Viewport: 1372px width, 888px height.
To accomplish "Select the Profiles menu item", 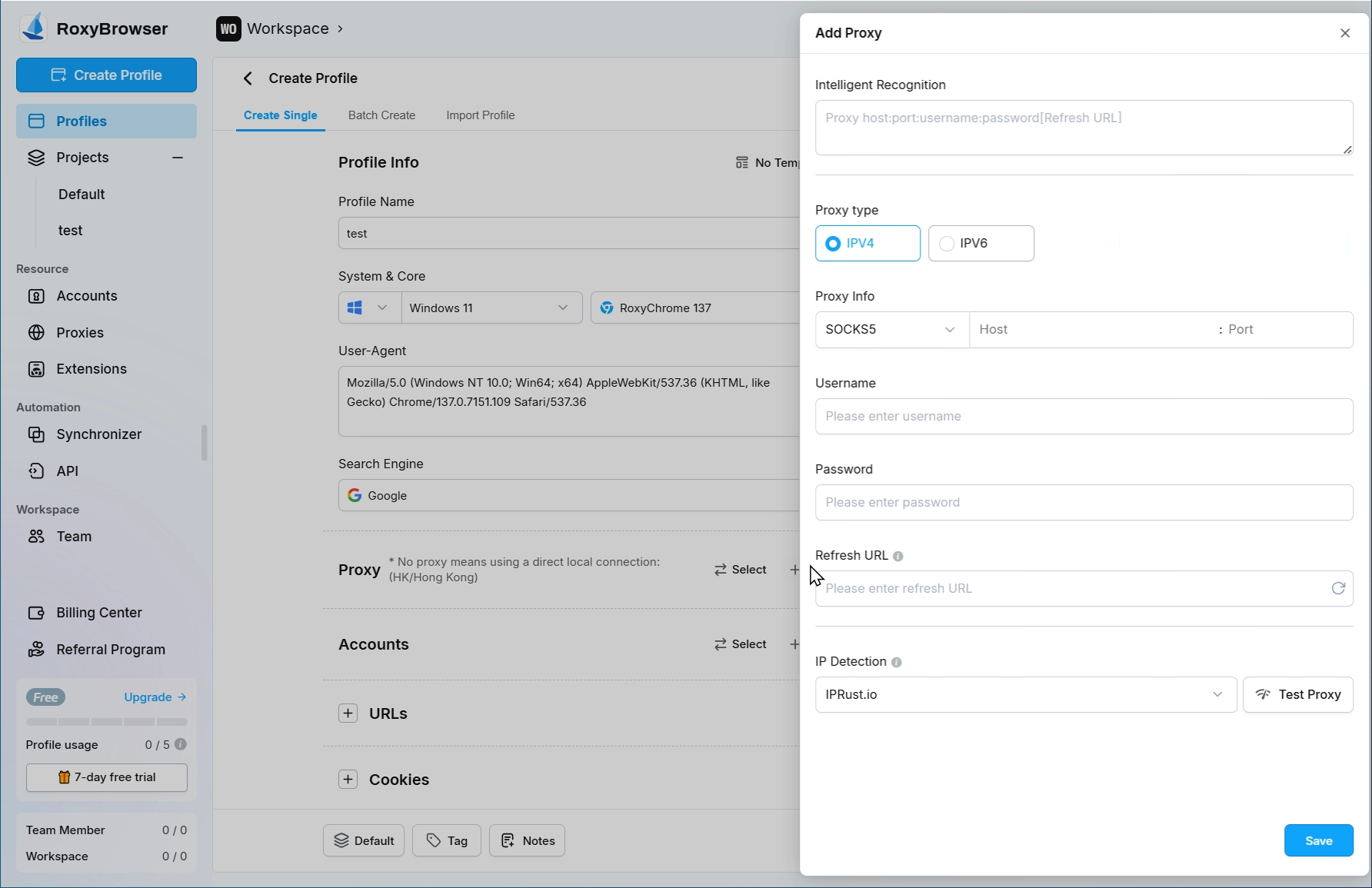I will pos(106,121).
